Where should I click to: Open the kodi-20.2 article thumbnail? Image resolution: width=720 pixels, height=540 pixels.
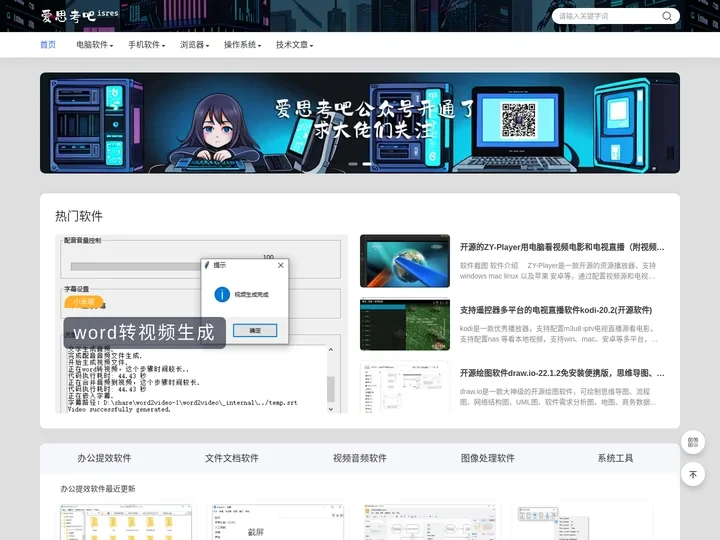(405, 324)
